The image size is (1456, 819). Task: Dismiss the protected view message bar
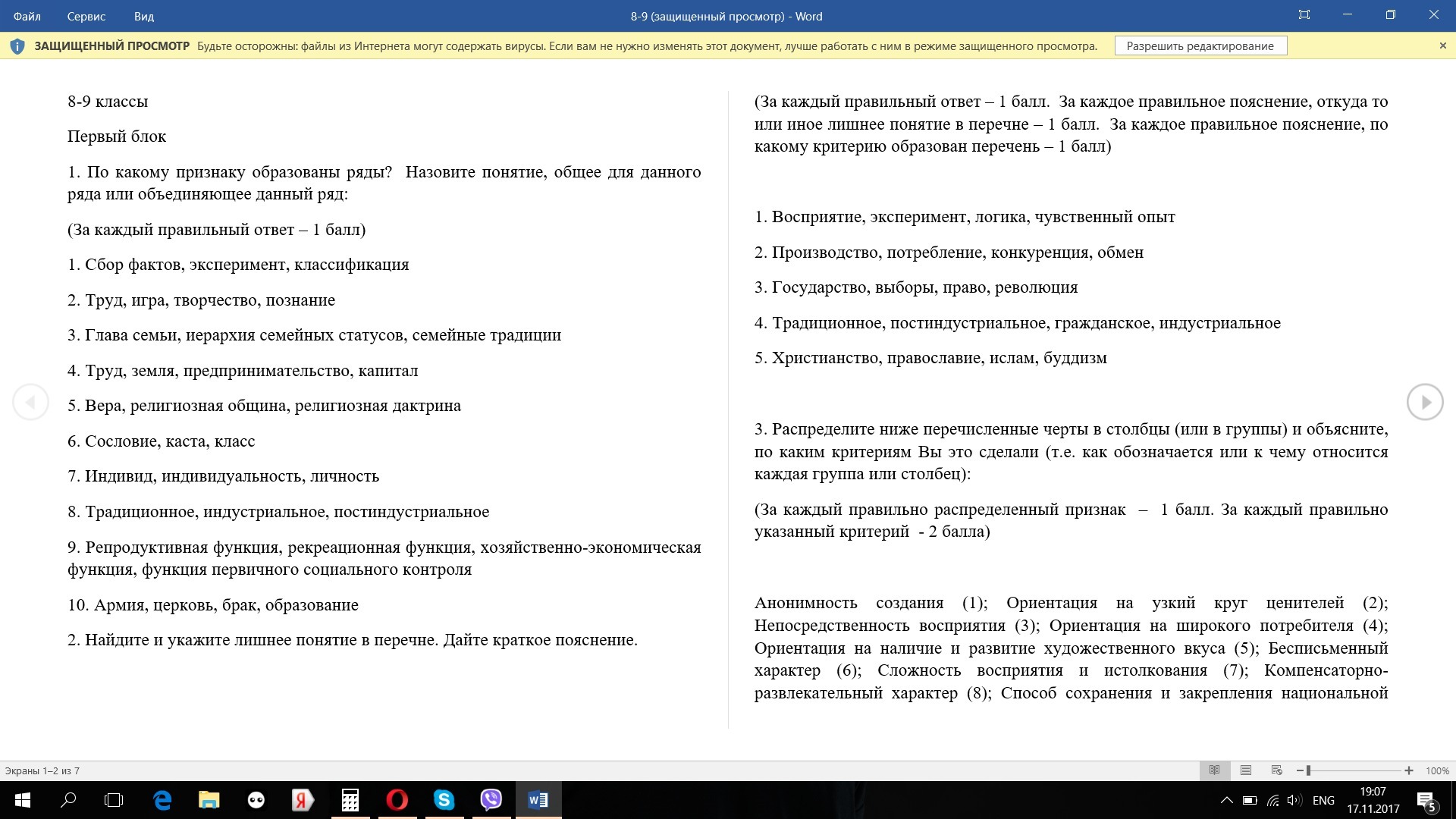click(1442, 45)
